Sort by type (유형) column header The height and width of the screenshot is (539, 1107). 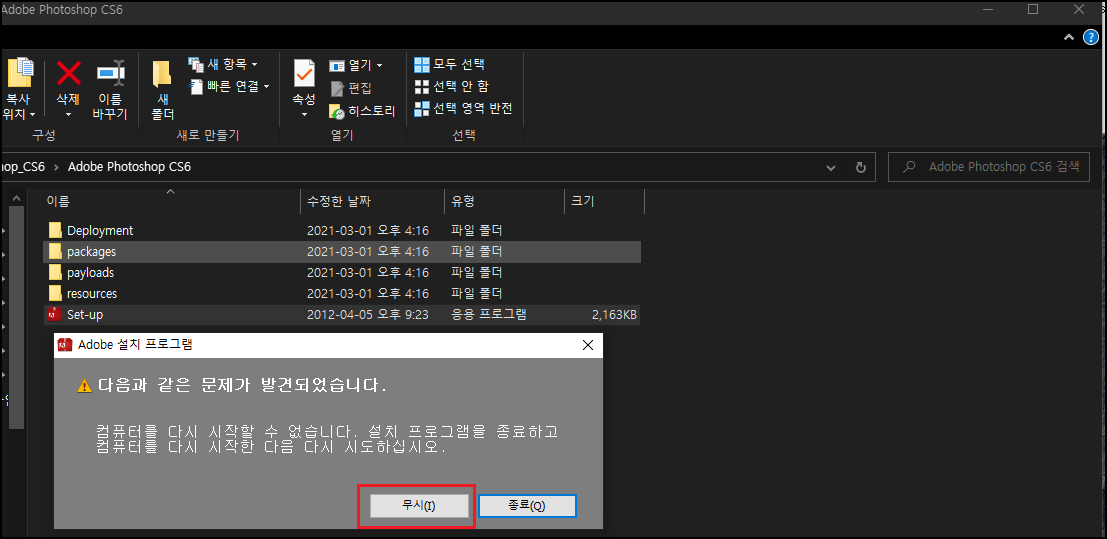coord(504,201)
